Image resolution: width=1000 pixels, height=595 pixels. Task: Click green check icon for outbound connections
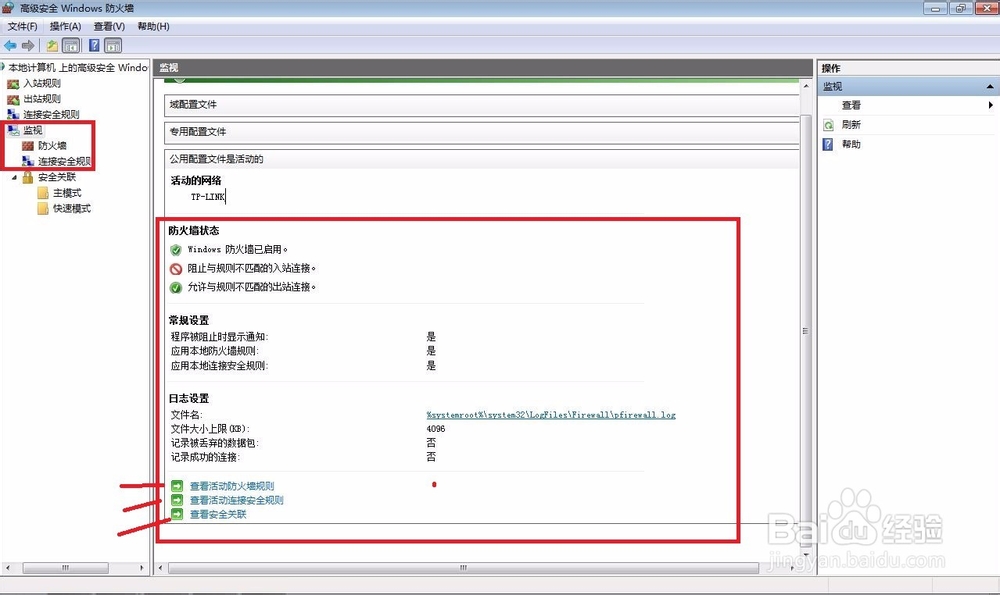[176, 288]
